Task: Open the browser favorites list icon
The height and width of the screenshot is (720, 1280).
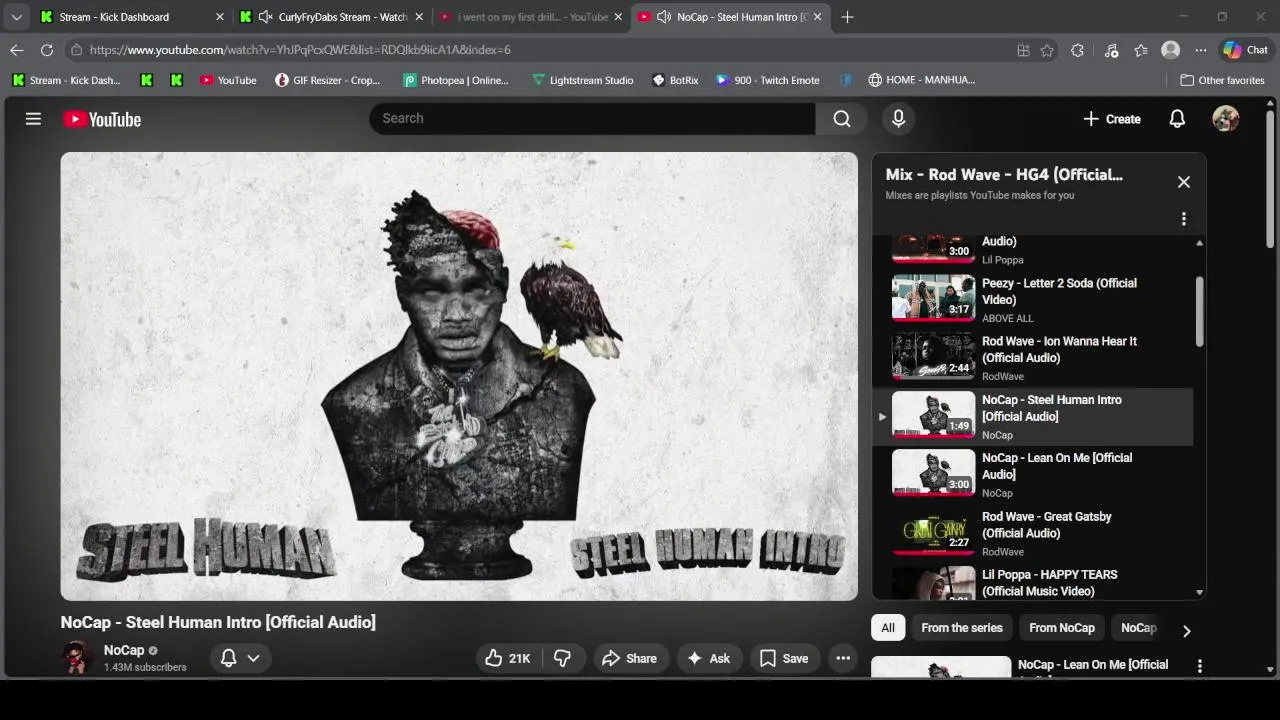Action: (x=1141, y=50)
